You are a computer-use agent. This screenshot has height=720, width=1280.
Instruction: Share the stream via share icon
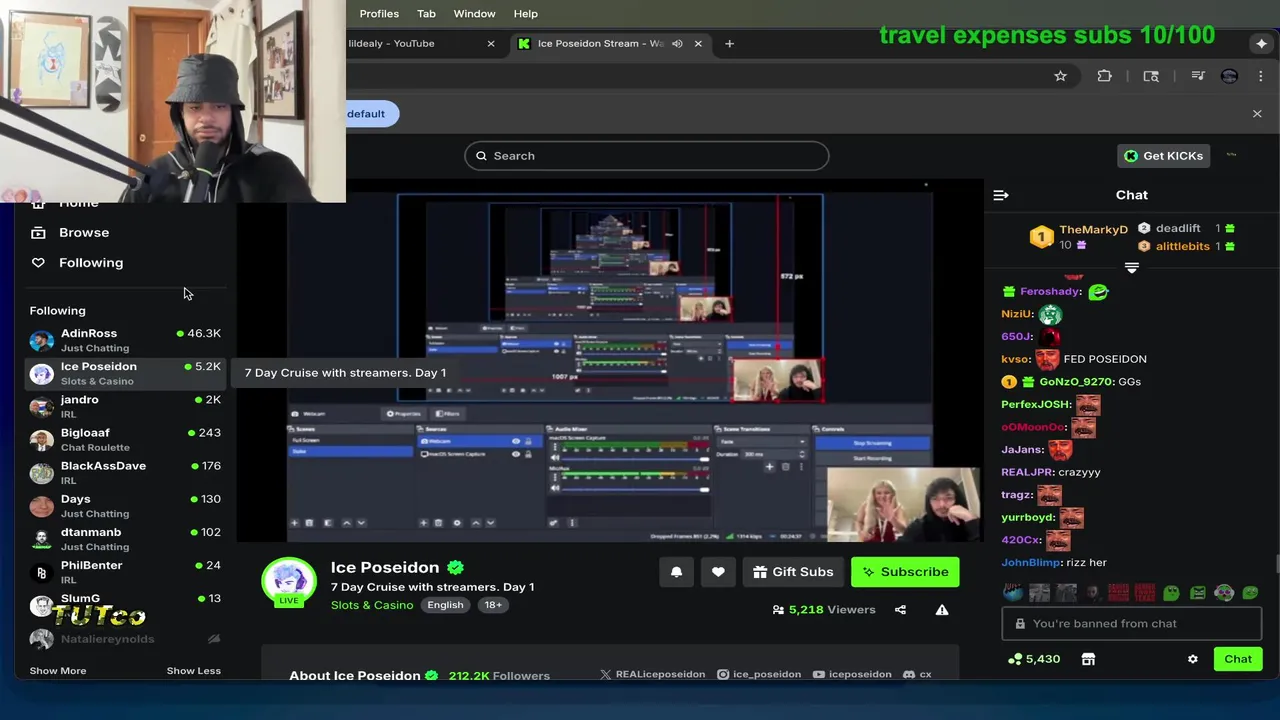(x=900, y=609)
